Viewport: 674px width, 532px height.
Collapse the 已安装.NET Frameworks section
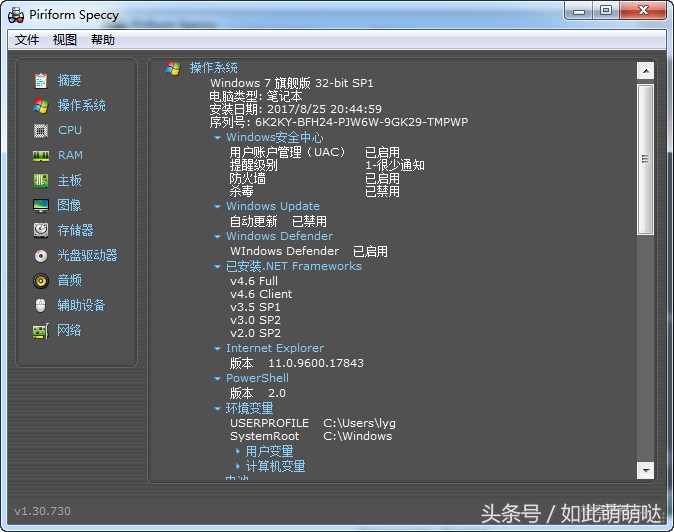click(x=218, y=267)
